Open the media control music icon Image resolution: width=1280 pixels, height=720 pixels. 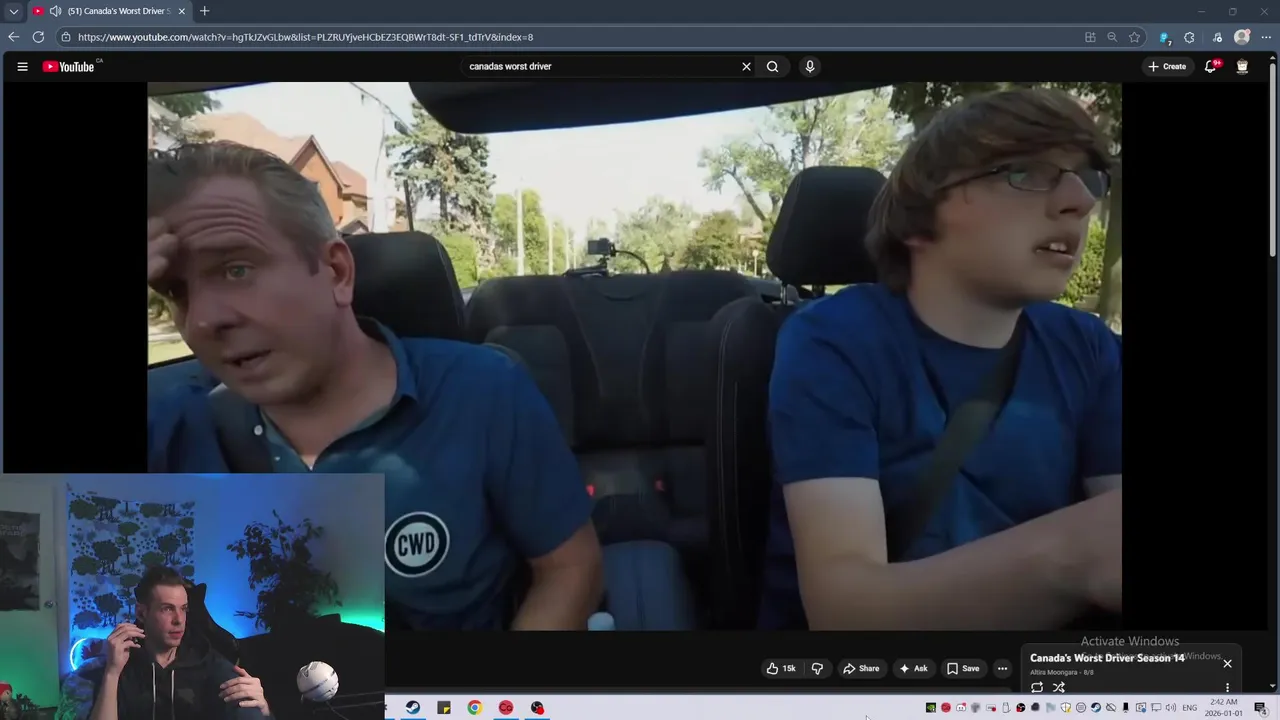[x=1216, y=37]
